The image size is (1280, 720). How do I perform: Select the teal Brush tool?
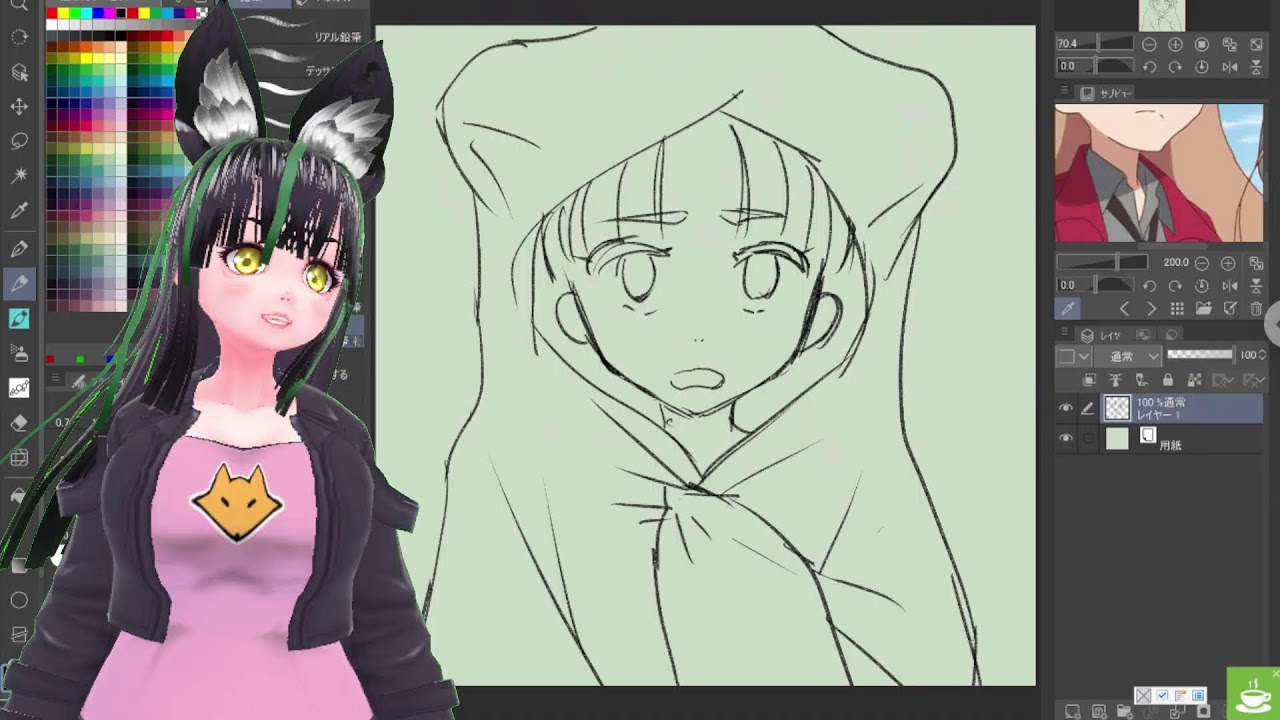(18, 318)
